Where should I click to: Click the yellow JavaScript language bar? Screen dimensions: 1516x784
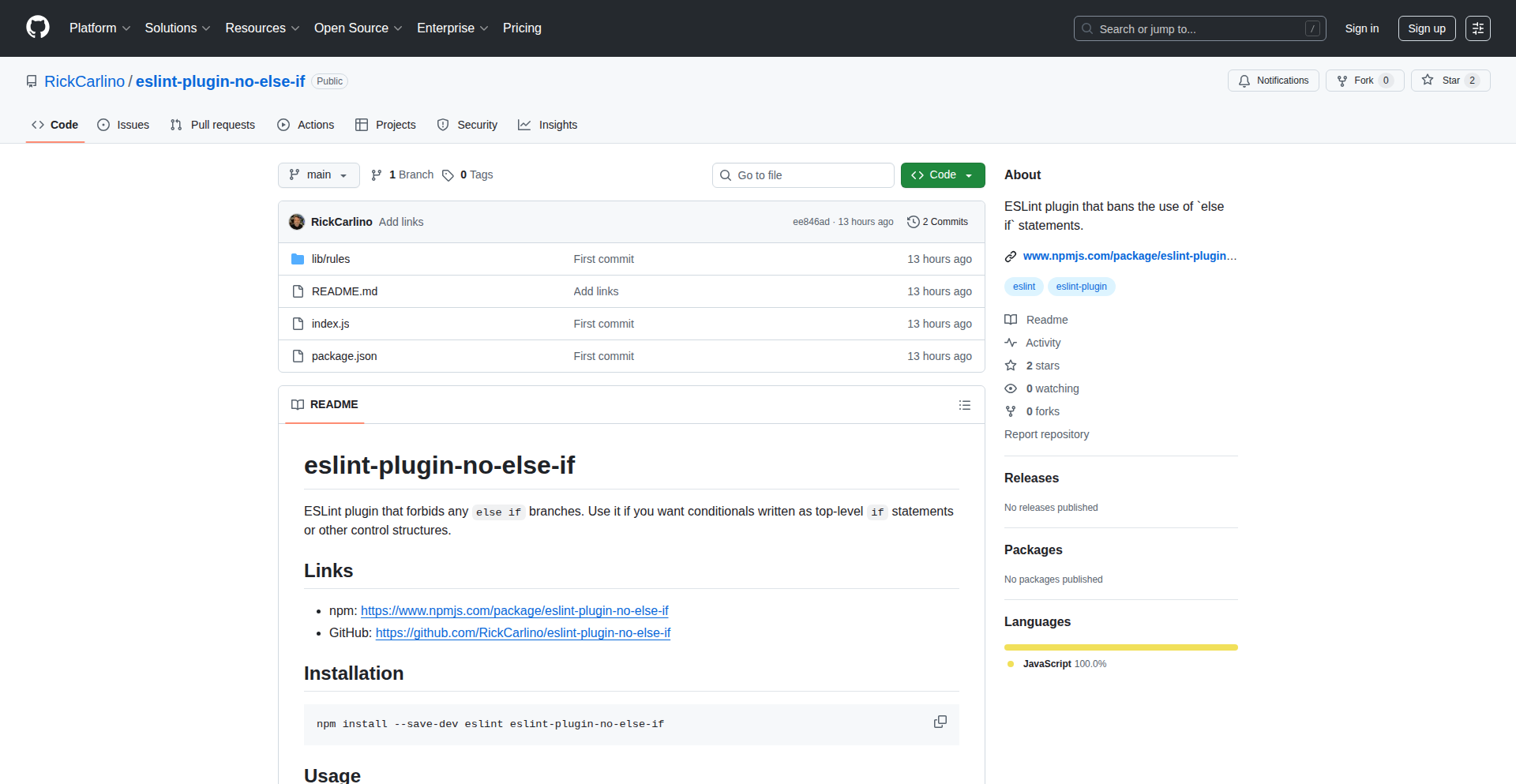(1120, 647)
